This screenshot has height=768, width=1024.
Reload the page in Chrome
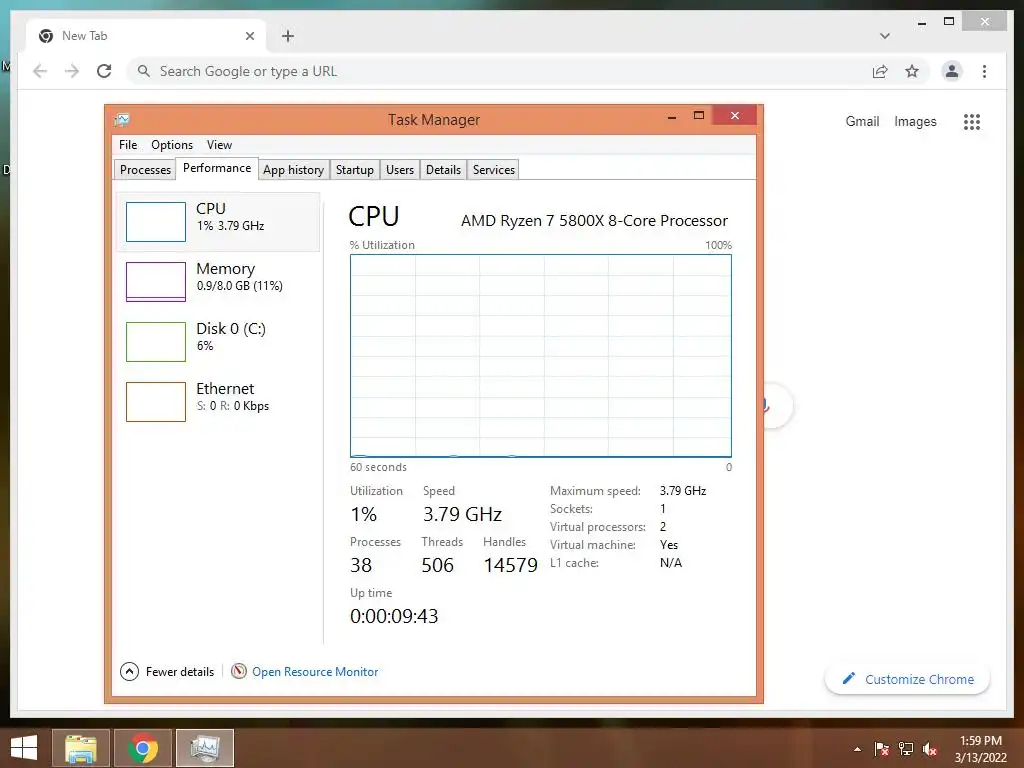(104, 71)
